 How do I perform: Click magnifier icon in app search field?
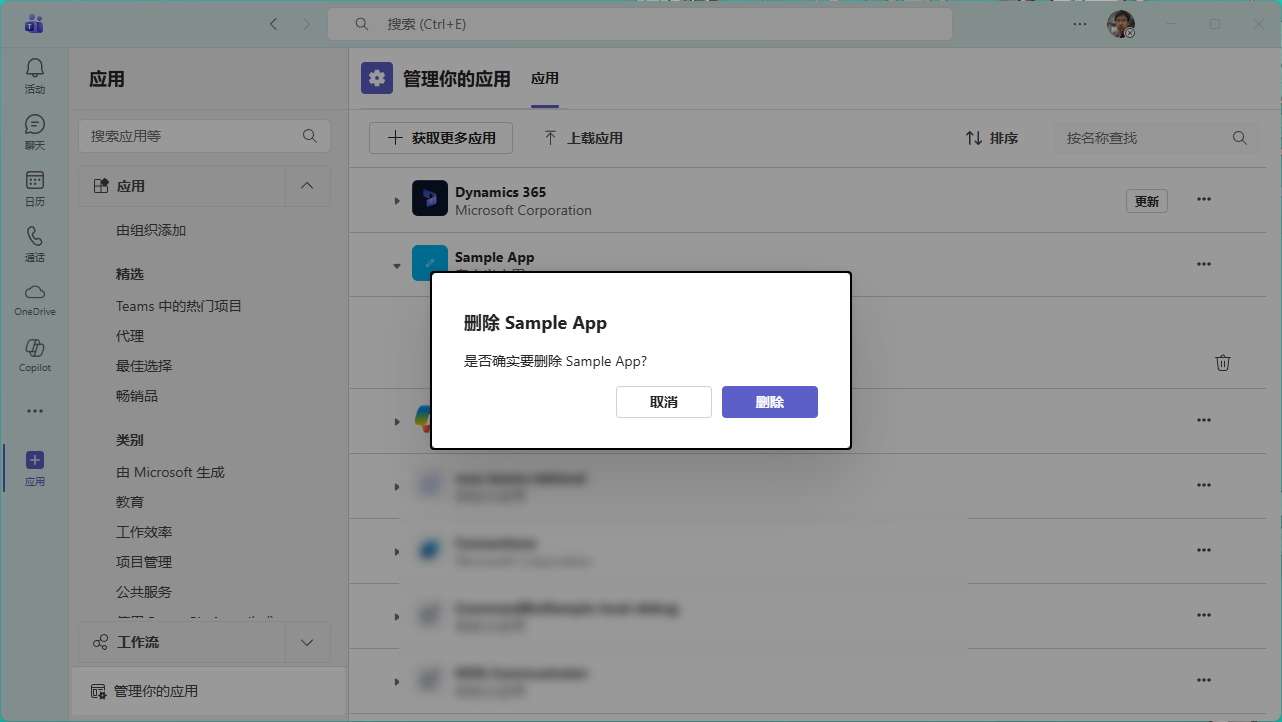click(x=310, y=136)
